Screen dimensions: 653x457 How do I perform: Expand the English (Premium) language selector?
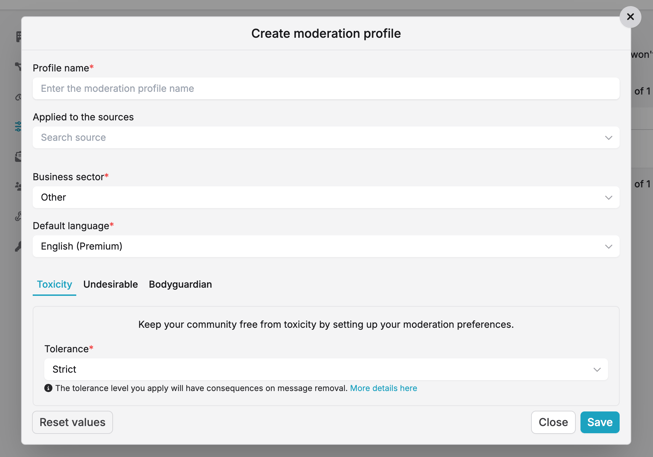325,246
